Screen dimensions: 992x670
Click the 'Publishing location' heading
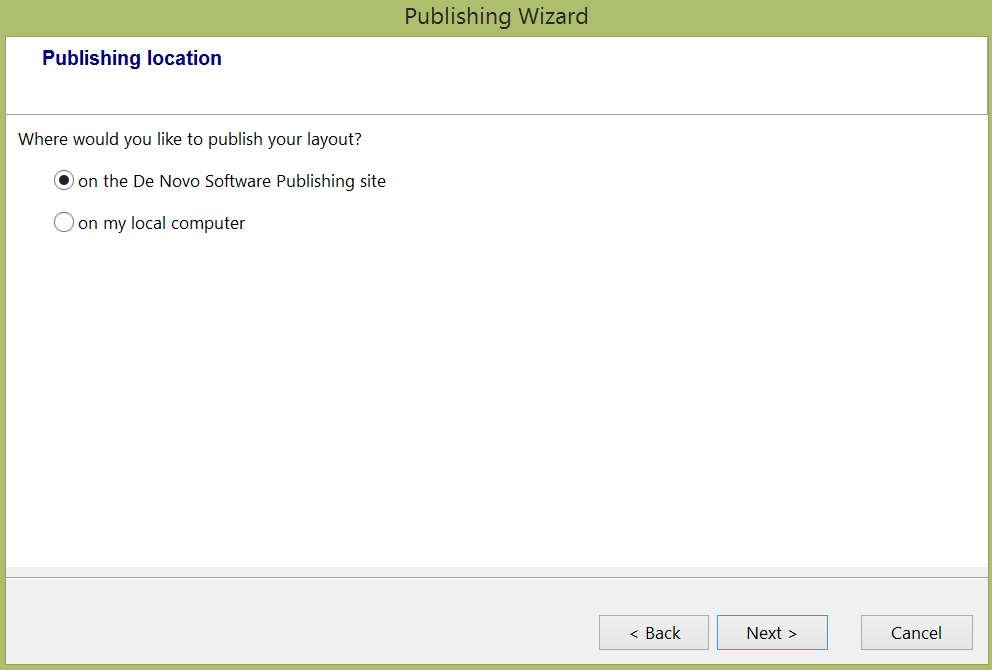point(132,58)
